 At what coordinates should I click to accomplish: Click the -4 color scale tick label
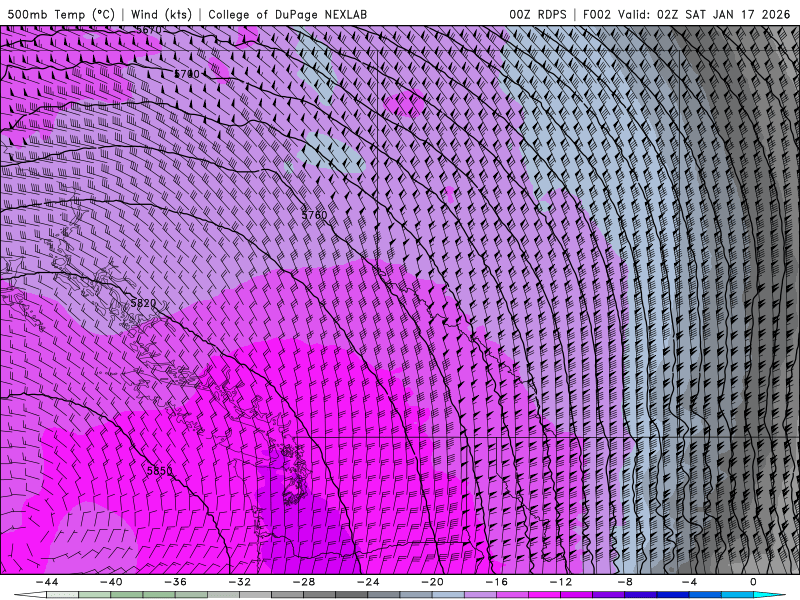tap(689, 582)
